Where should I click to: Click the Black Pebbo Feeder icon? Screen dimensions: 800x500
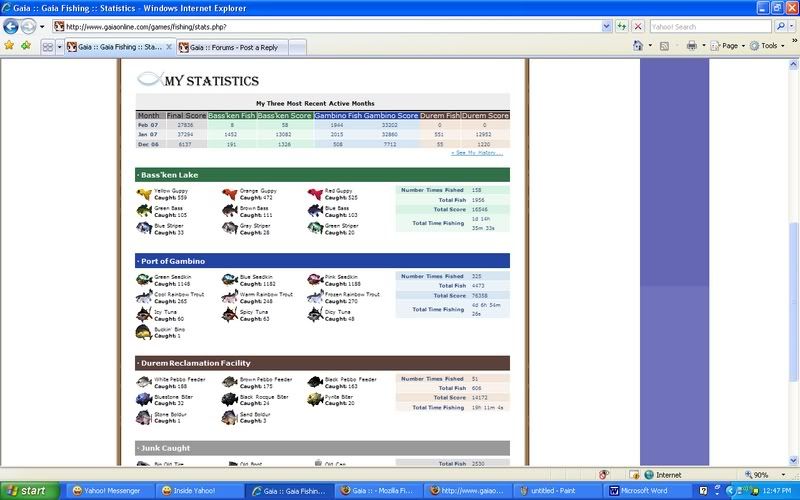[x=315, y=382]
